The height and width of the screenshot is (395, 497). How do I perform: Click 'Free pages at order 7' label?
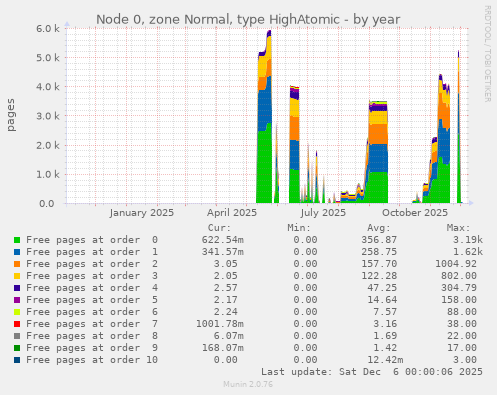[x=92, y=324]
